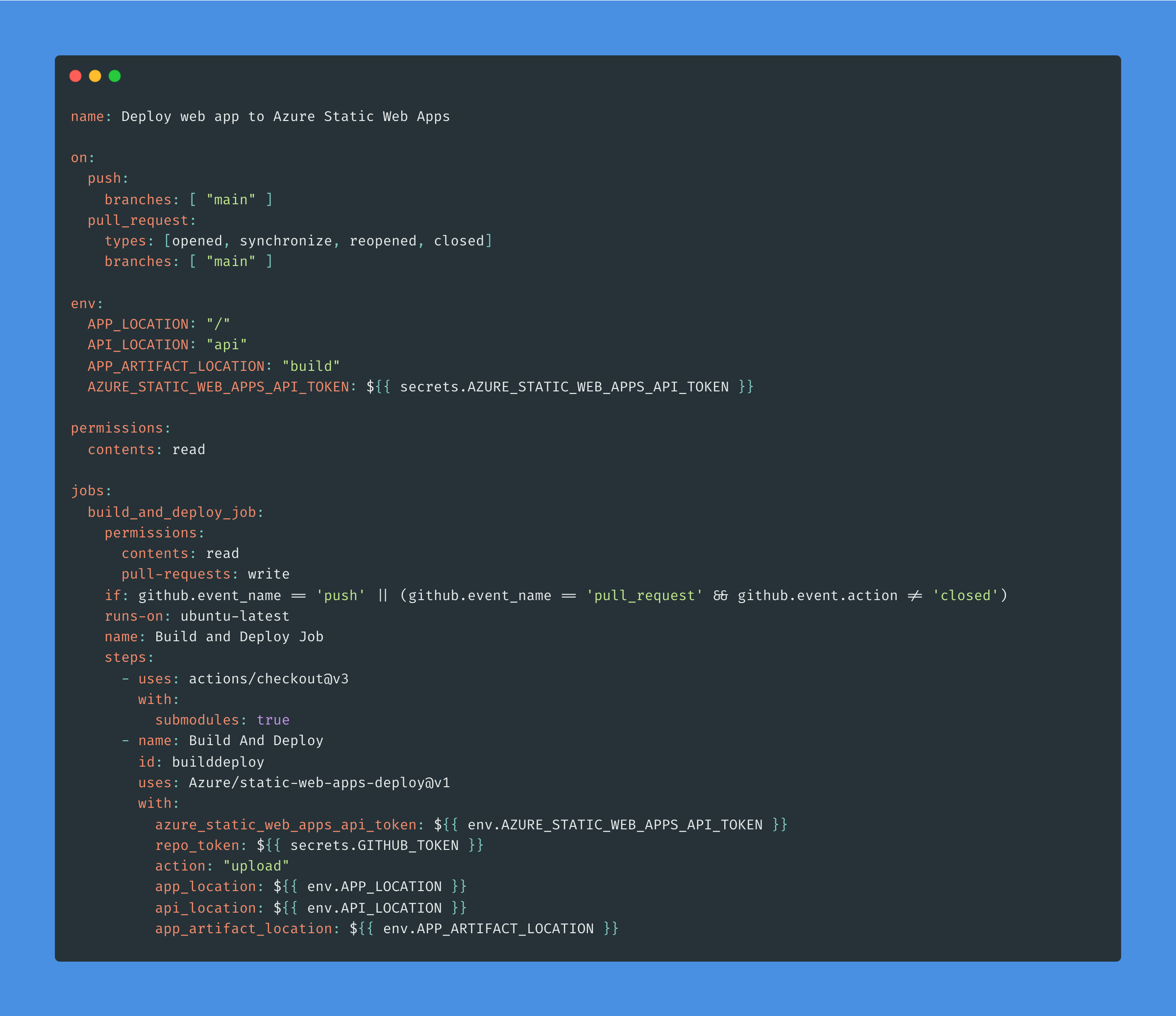The image size is (1176, 1016).
Task: Click the "build" string value
Action: tap(311, 366)
